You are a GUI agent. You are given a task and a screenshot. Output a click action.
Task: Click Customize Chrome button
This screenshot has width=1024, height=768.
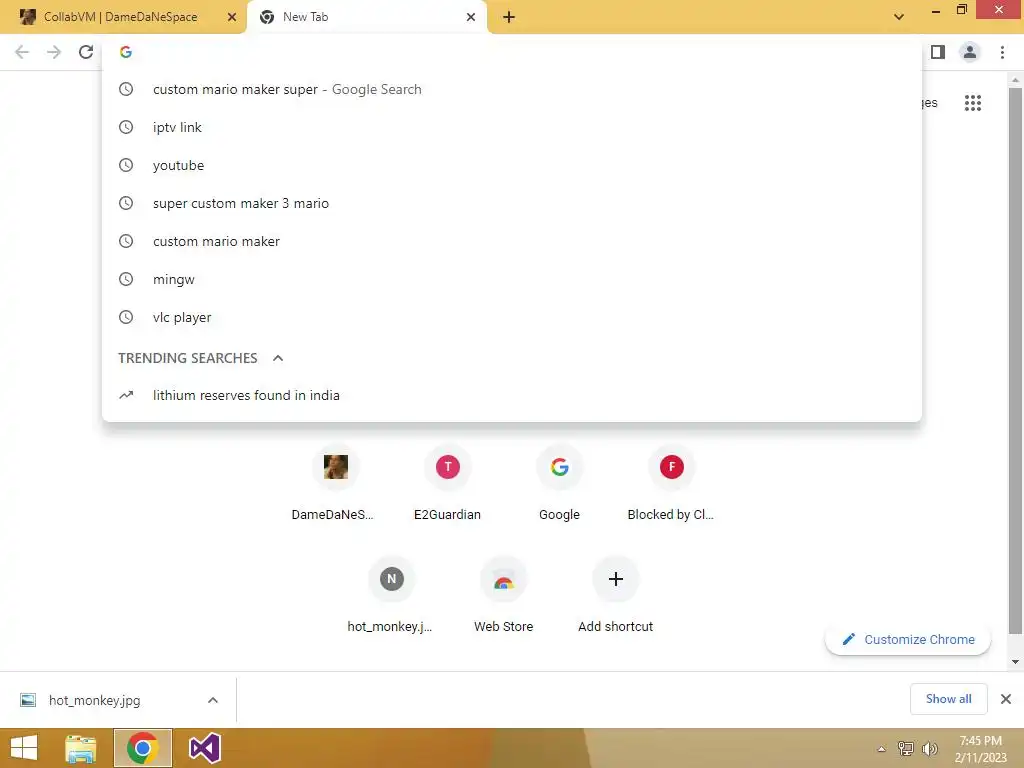pos(908,639)
